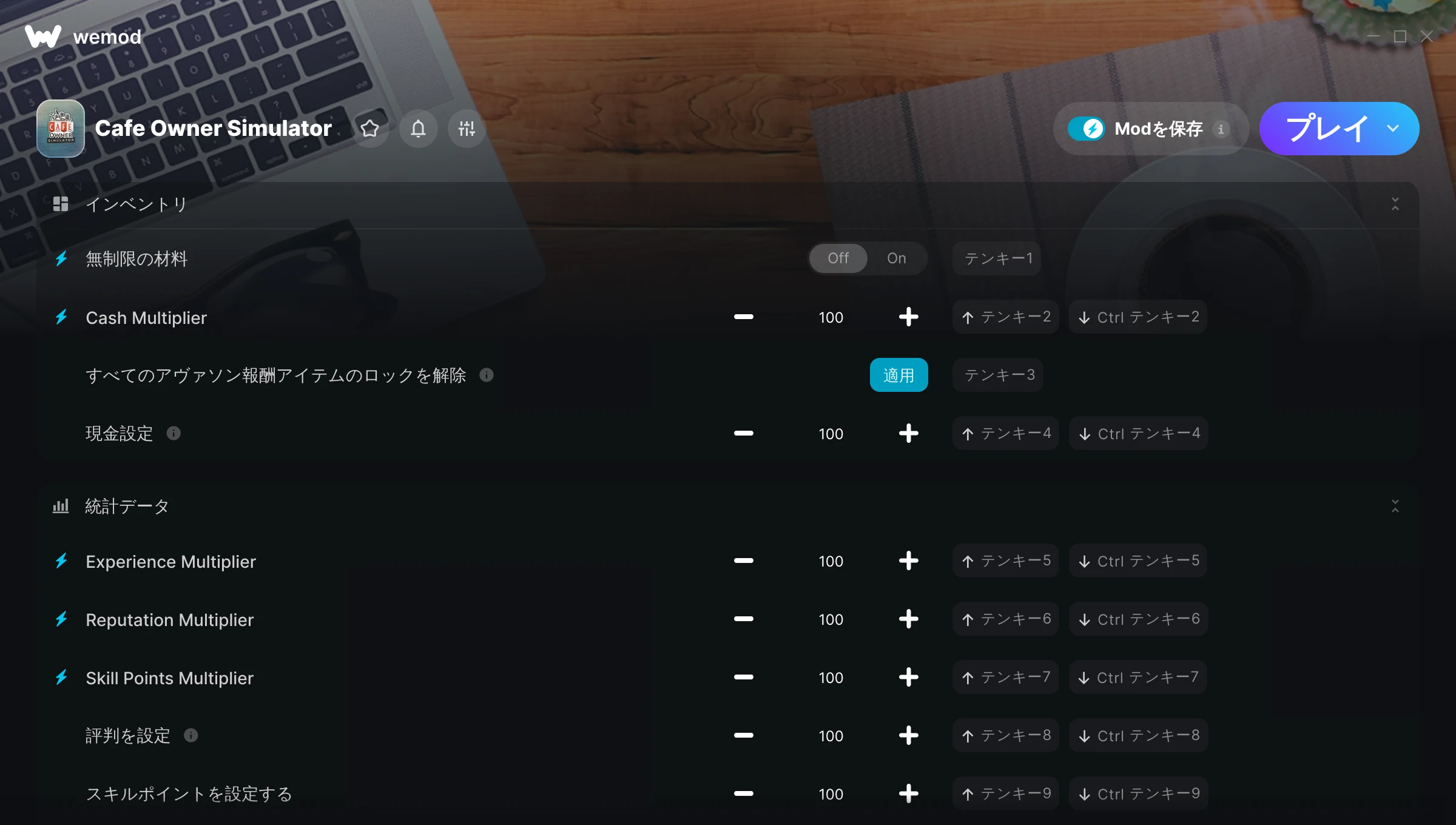Open the プレイ button dropdown arrow
1456x825 pixels.
coord(1393,129)
